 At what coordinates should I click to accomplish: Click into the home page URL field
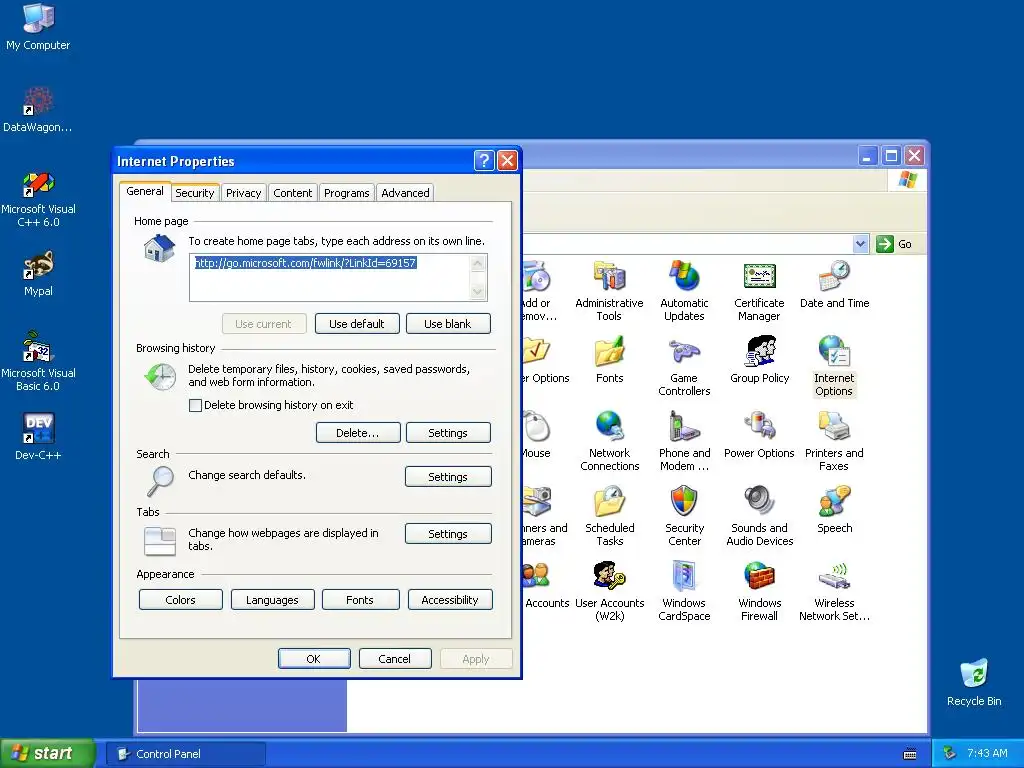pyautogui.click(x=330, y=278)
